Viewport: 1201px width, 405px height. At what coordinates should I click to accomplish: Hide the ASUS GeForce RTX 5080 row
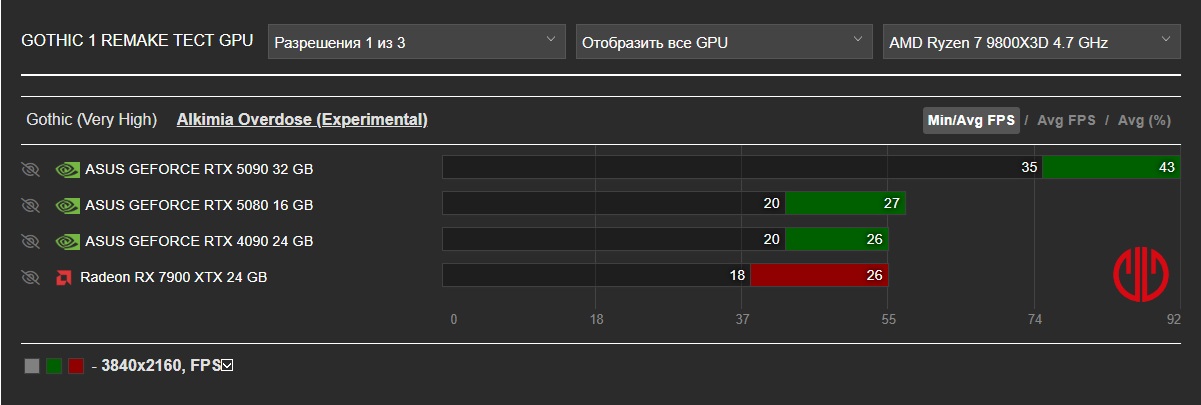tap(30, 205)
